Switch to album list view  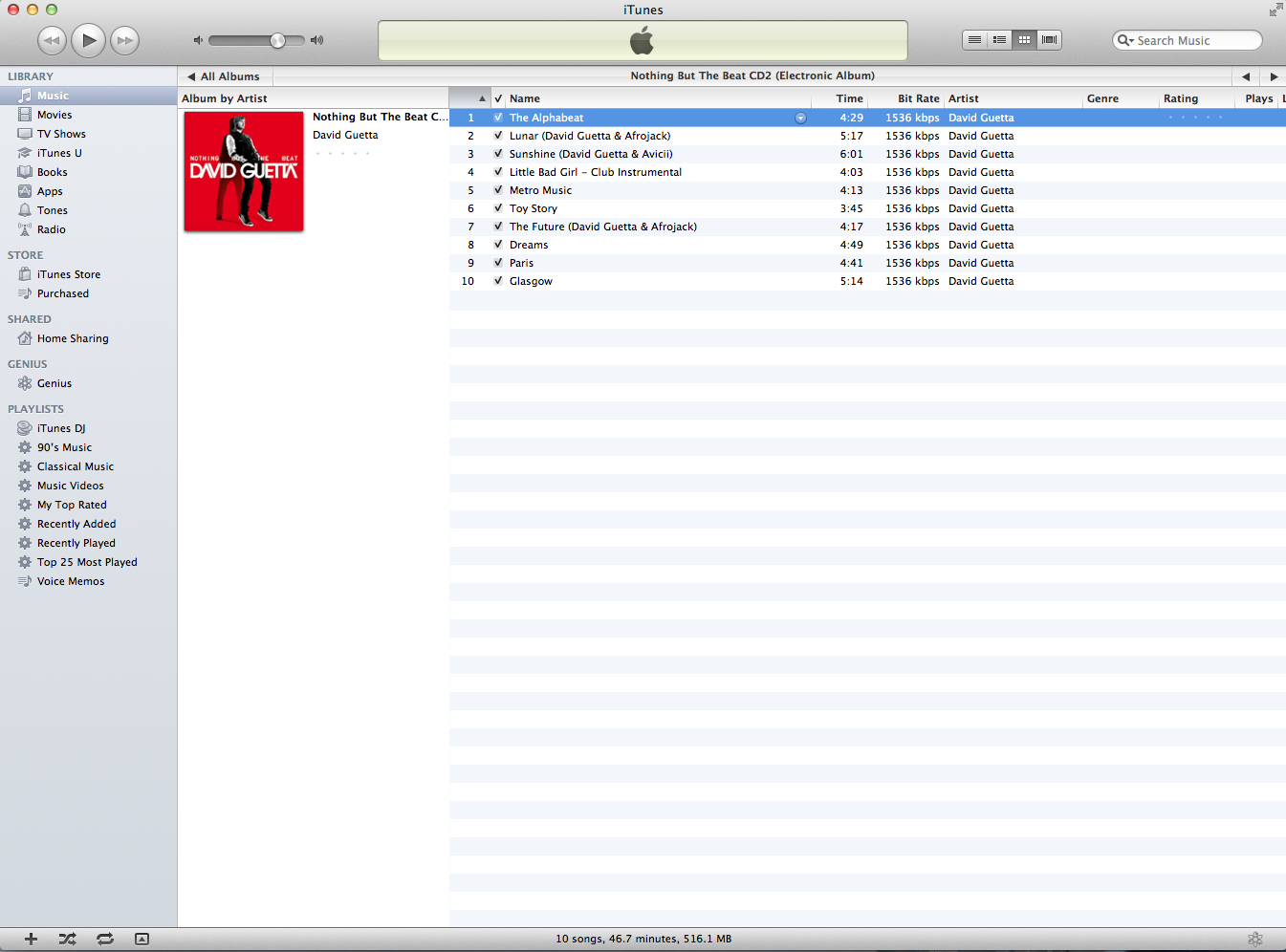click(x=999, y=40)
